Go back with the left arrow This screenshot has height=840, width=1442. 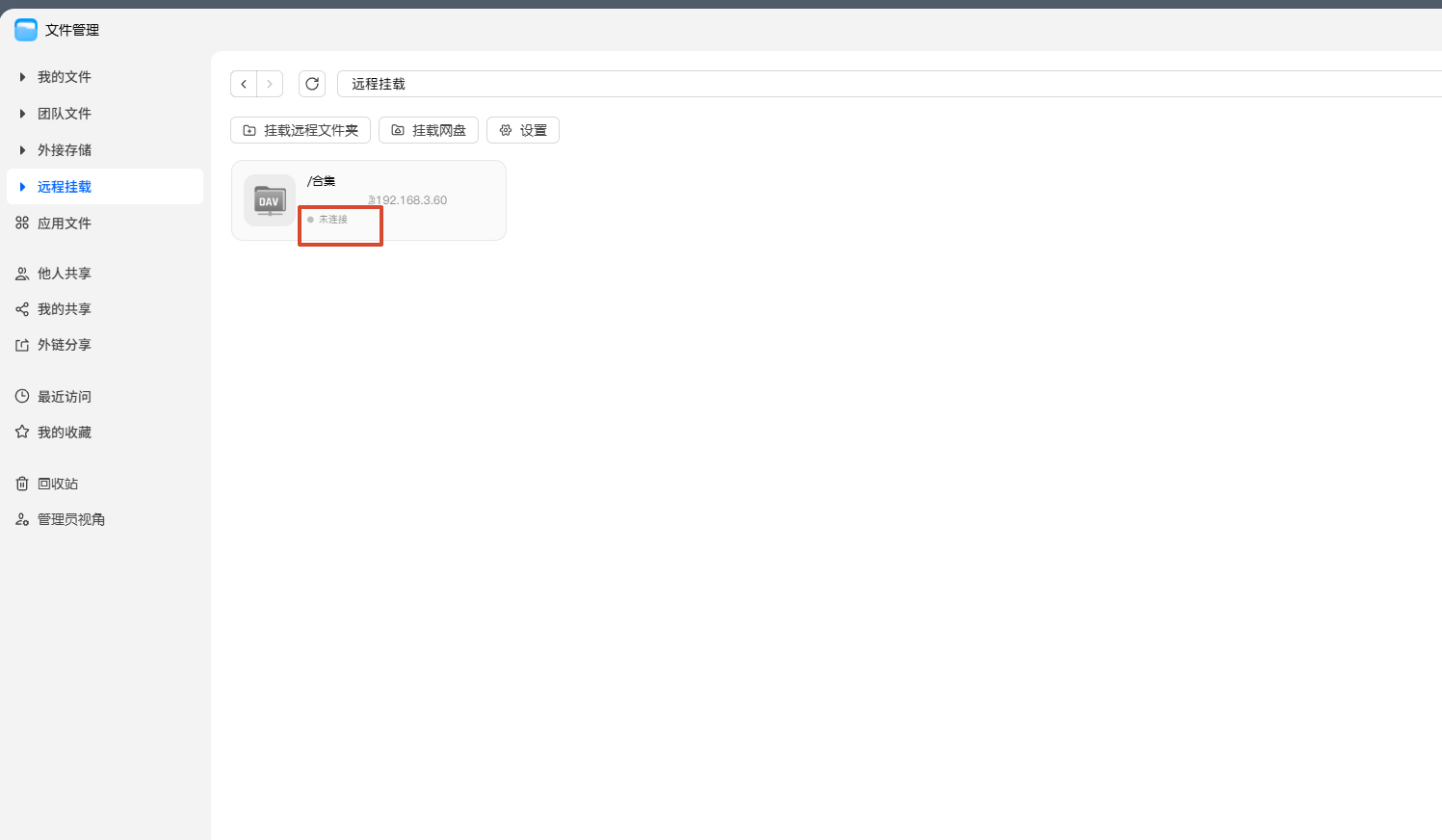point(244,84)
